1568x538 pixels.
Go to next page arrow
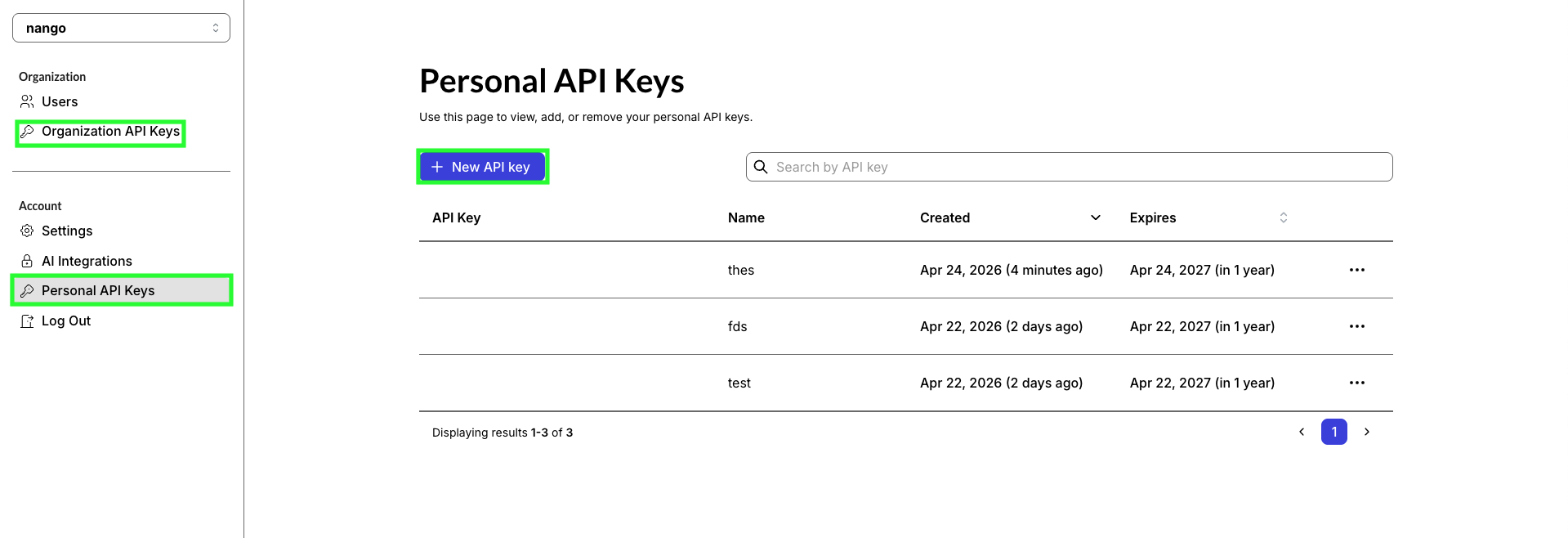click(x=1367, y=432)
